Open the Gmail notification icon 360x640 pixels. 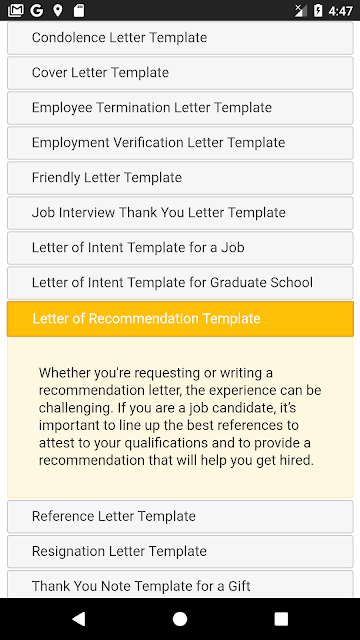(16, 11)
